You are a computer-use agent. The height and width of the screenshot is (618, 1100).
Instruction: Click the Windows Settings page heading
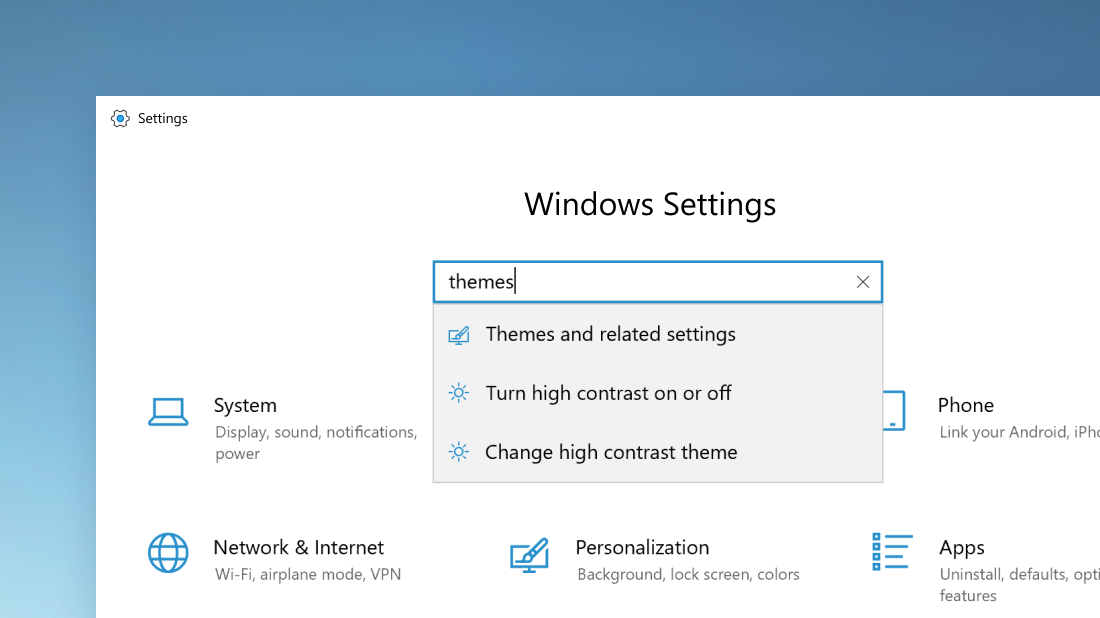click(650, 204)
